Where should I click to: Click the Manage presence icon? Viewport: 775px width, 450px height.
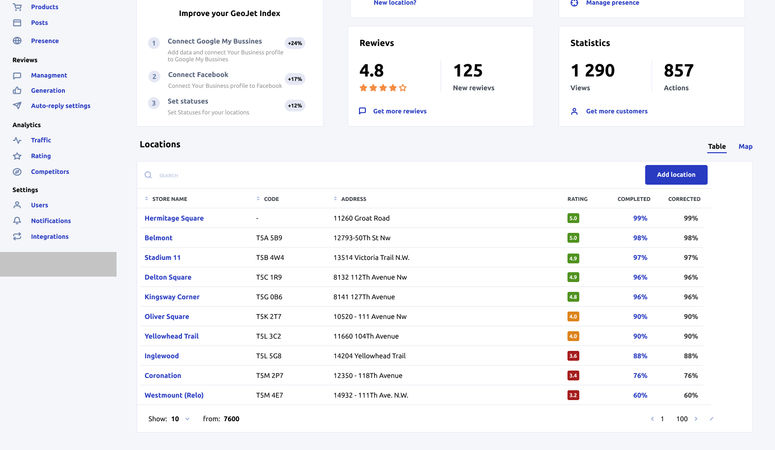click(574, 3)
